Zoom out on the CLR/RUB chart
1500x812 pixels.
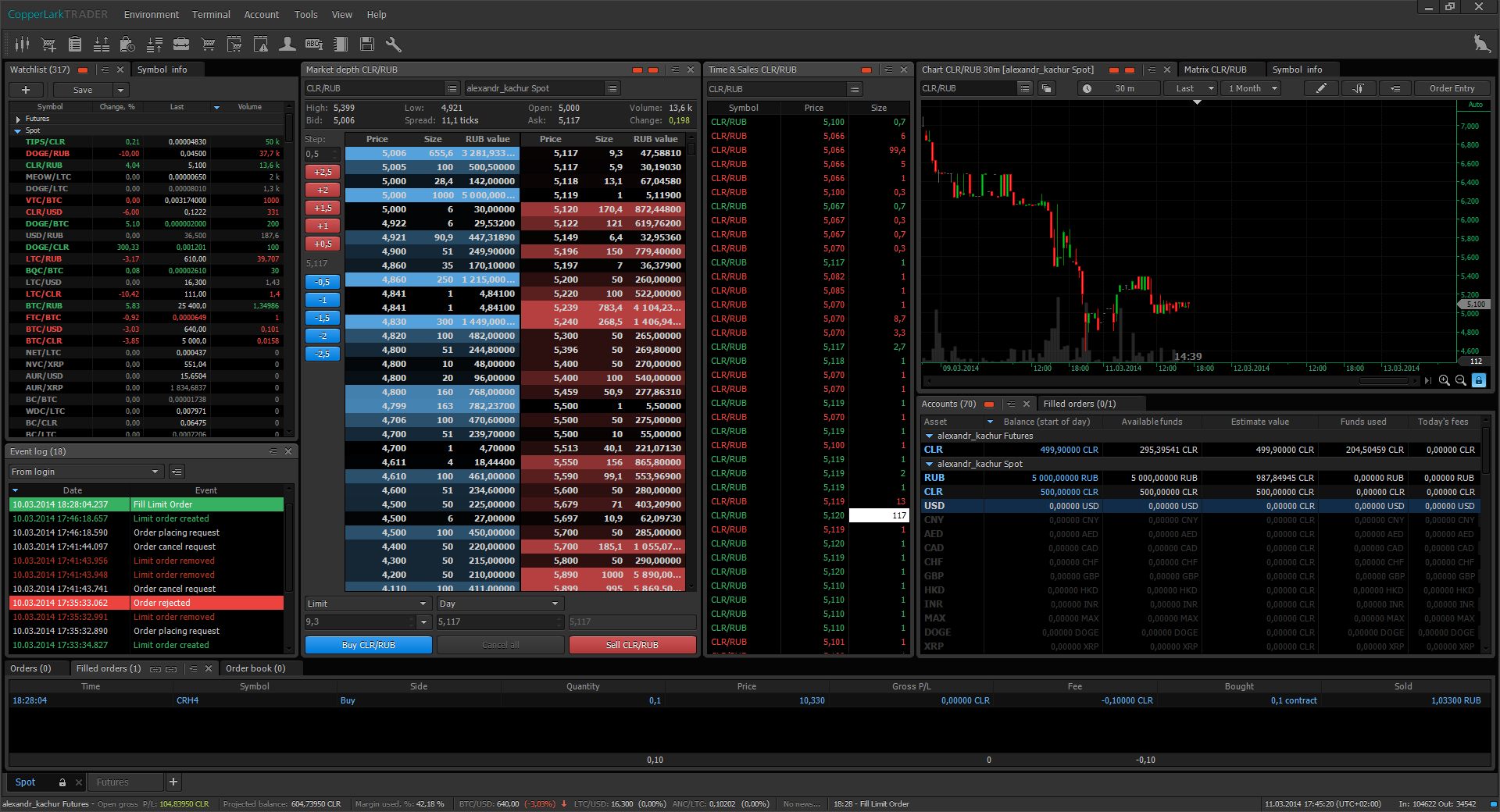pos(1460,380)
